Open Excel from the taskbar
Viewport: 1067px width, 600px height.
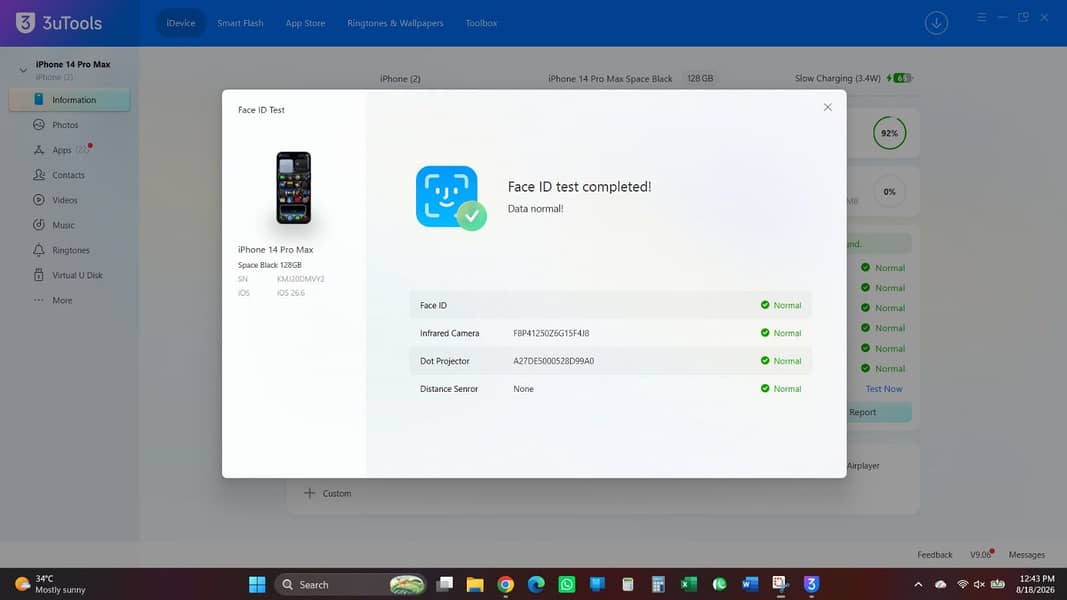(689, 584)
